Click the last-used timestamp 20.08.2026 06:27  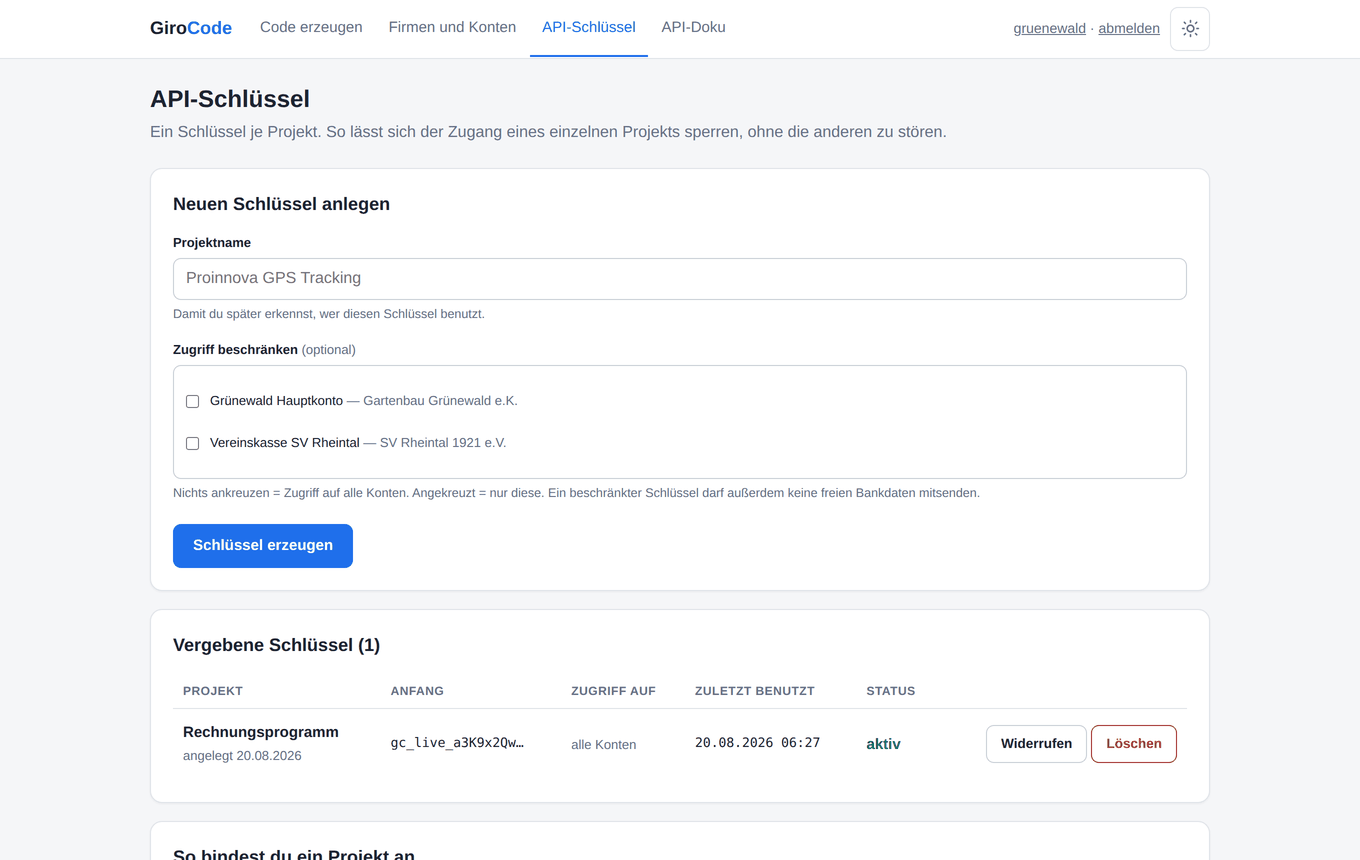(x=757, y=743)
